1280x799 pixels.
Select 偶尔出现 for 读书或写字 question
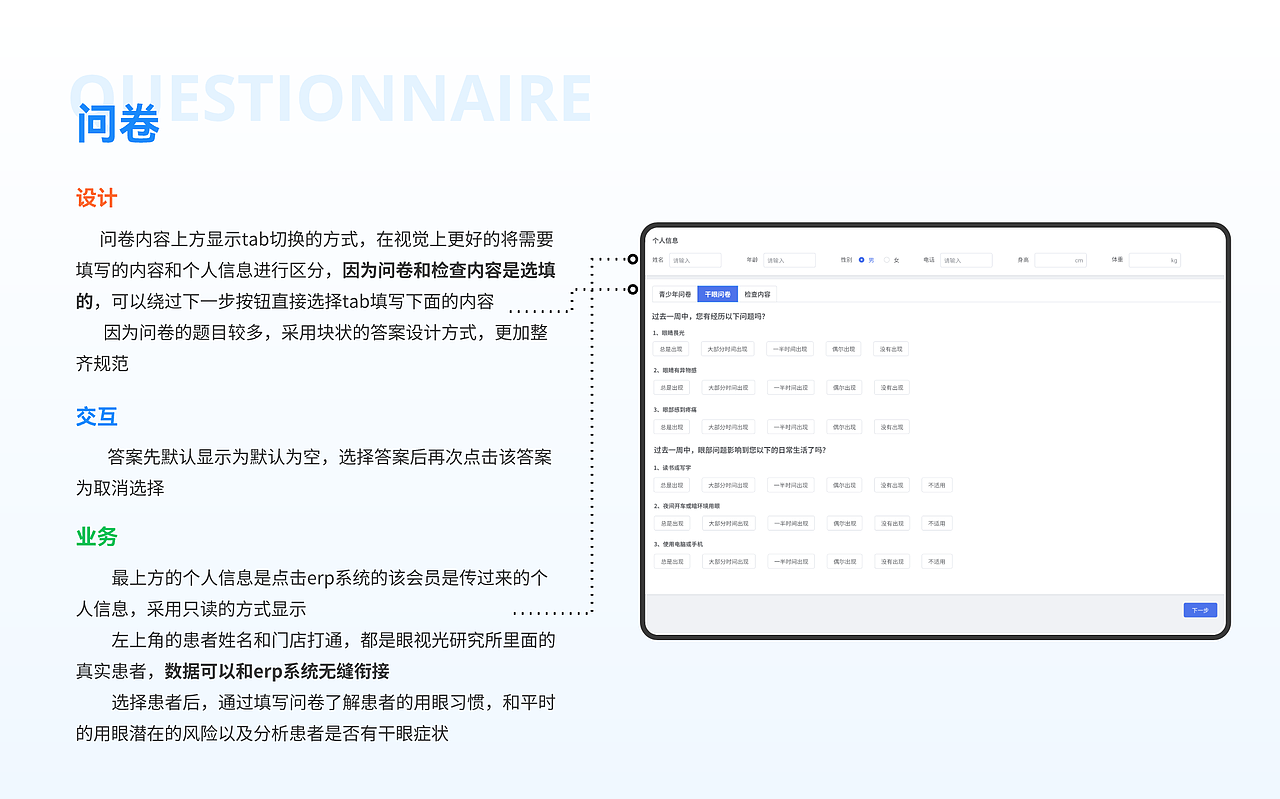[843, 484]
